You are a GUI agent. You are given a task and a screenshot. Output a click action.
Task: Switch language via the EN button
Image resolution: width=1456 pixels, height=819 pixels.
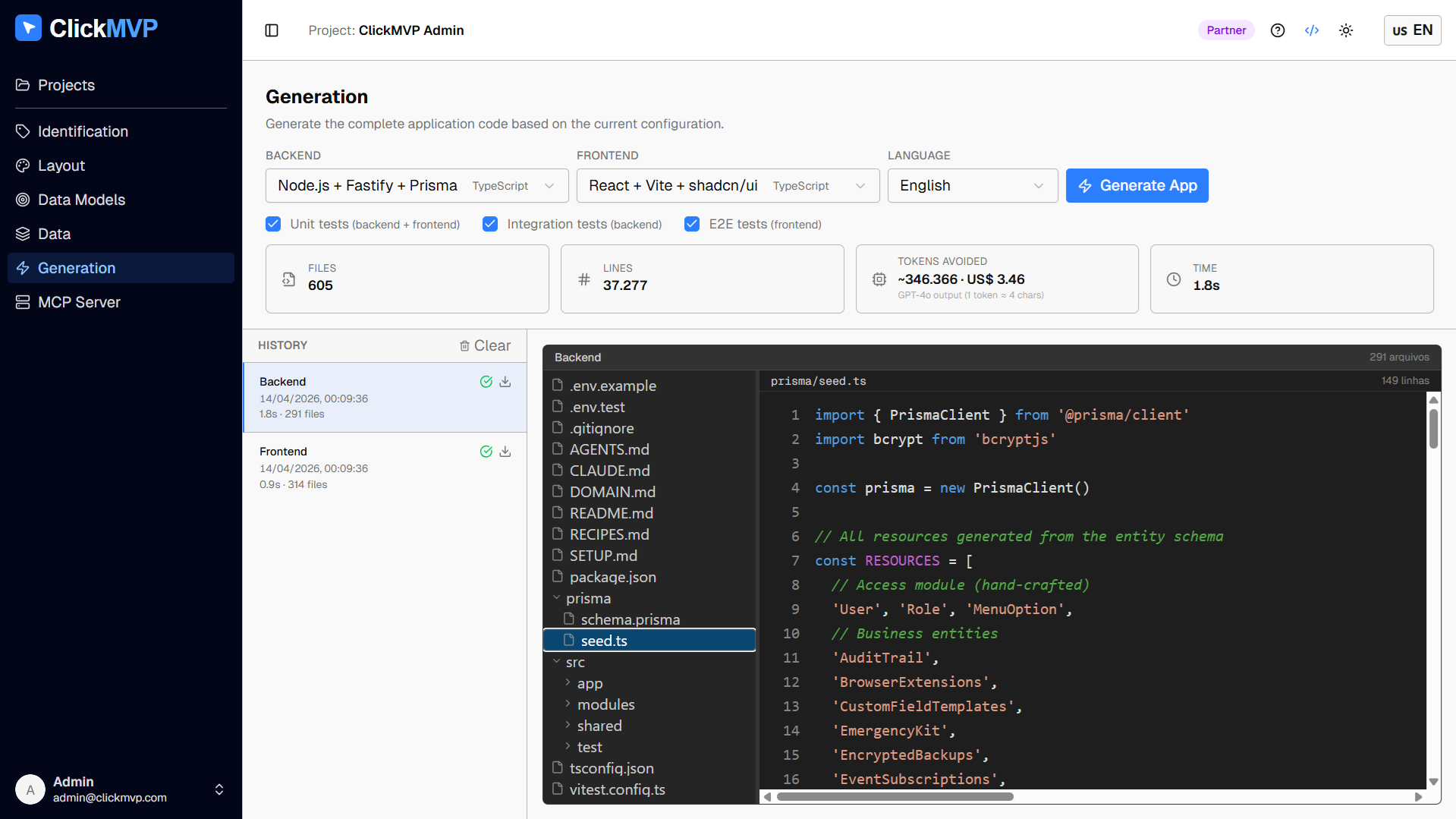coord(1412,30)
